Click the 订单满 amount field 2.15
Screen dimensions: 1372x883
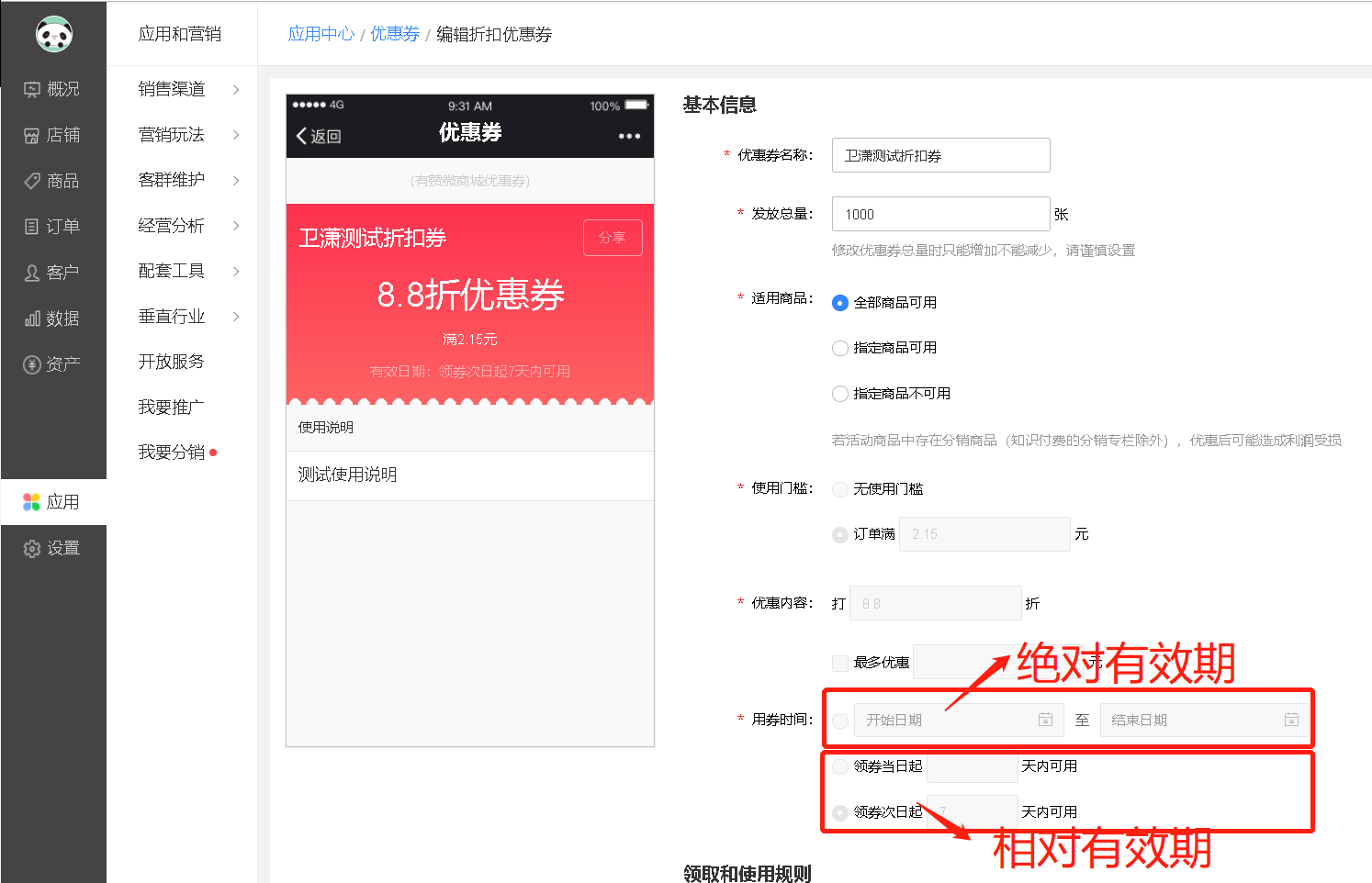984,534
